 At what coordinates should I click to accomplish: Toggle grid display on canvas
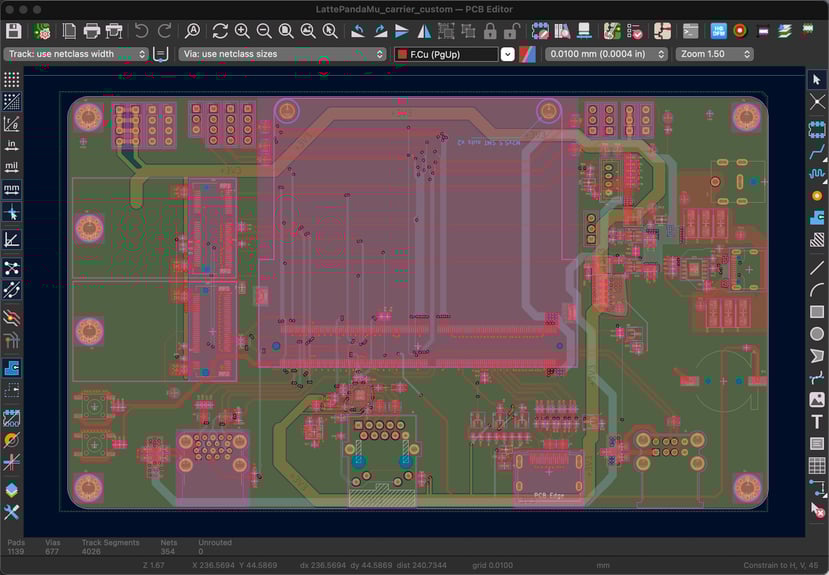click(x=12, y=79)
